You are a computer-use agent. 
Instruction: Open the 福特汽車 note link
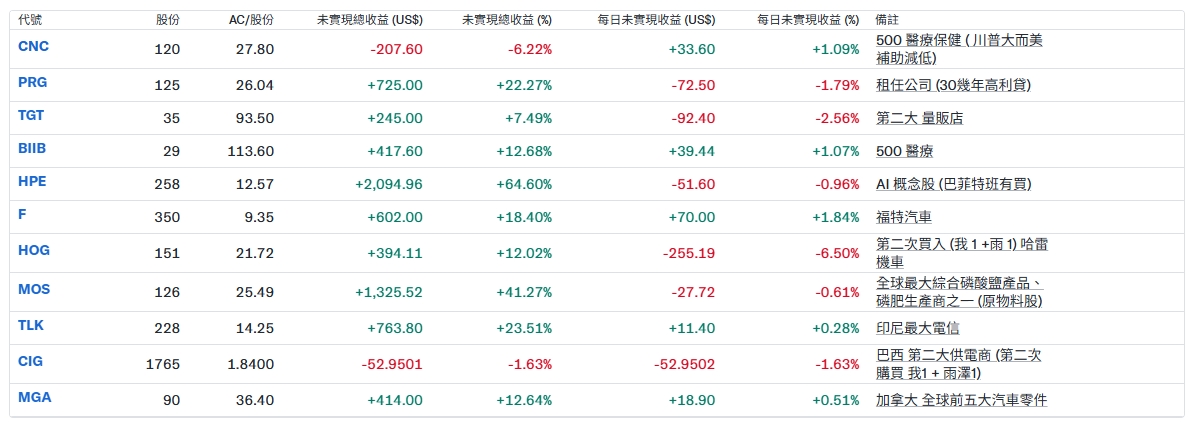903,217
